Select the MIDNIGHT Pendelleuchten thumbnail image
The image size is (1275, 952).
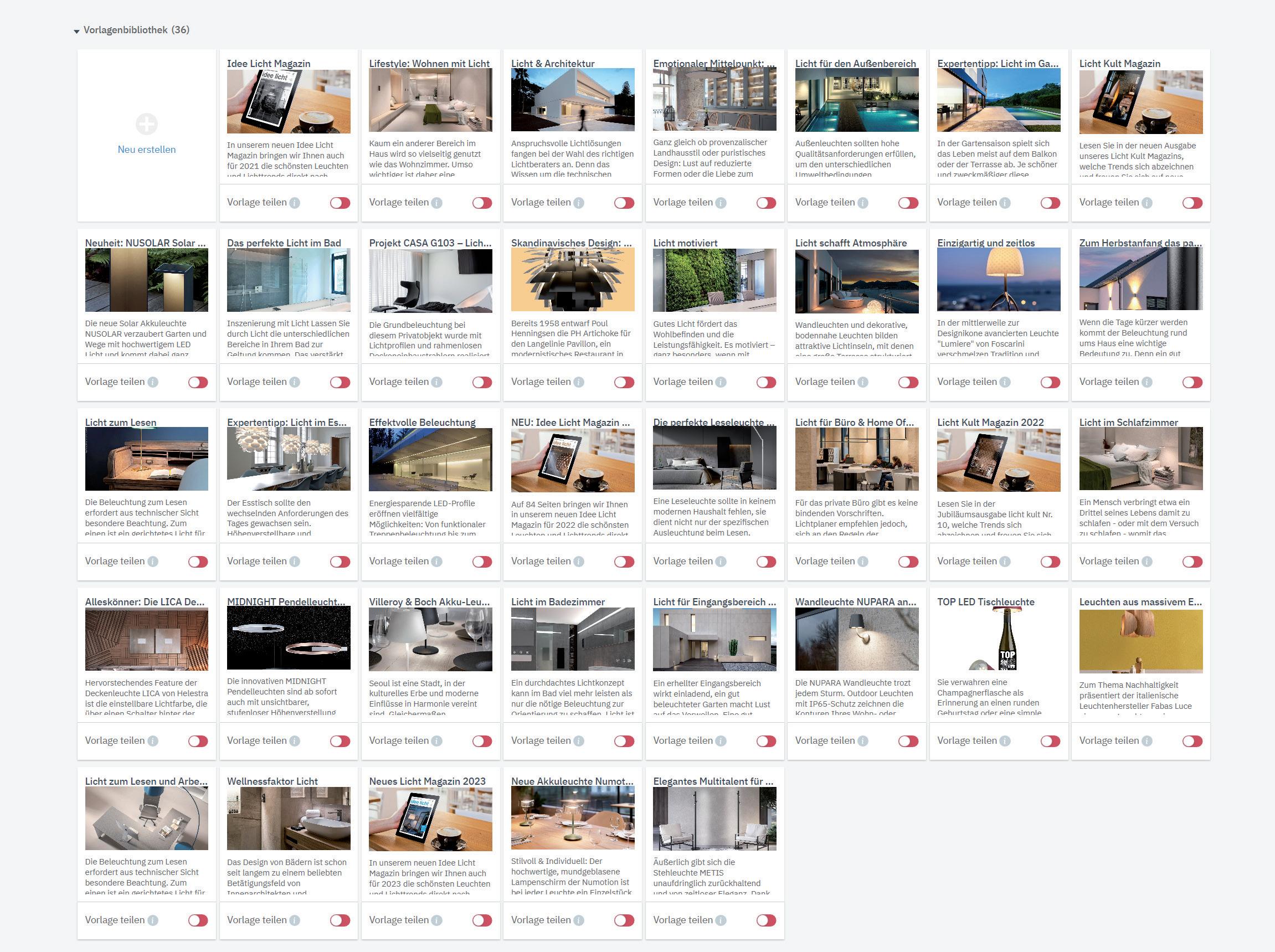click(288, 639)
